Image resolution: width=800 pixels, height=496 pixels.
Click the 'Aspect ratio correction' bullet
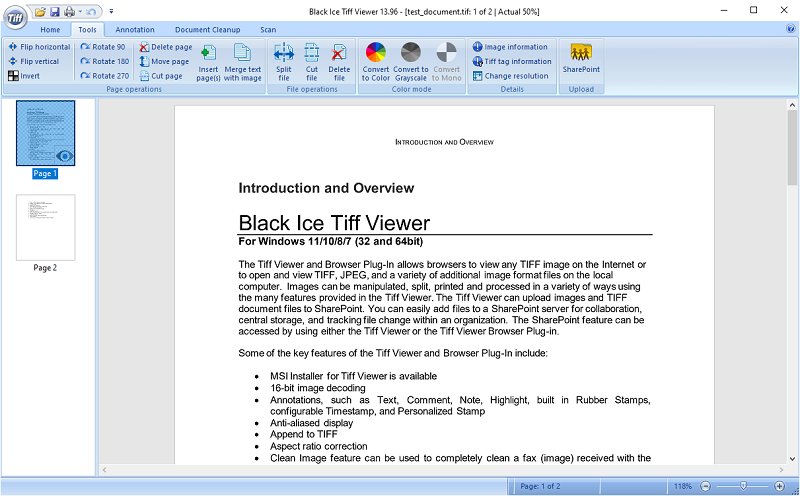(x=318, y=446)
